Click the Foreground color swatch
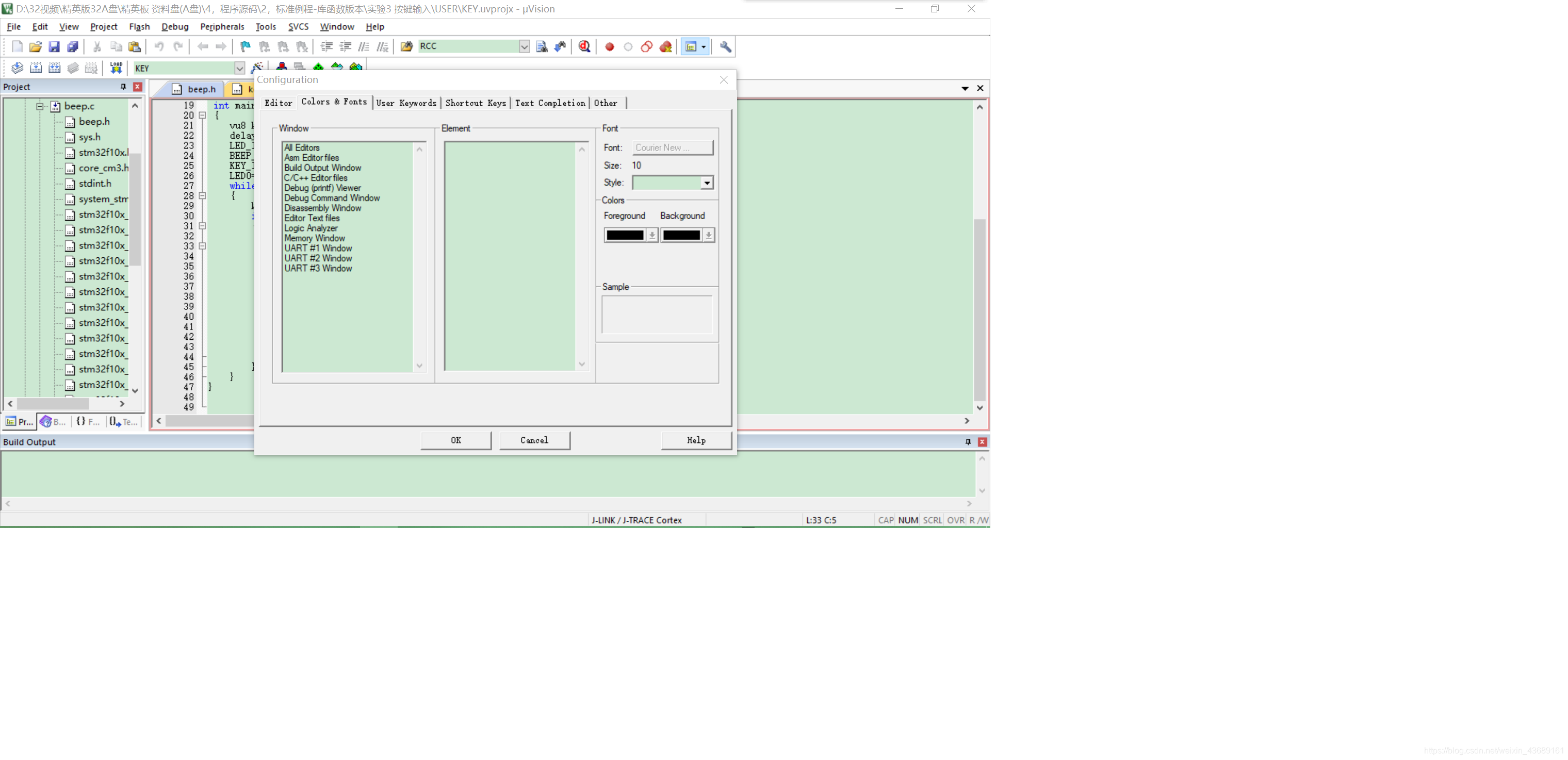The width and height of the screenshot is (1568, 760). pos(625,235)
